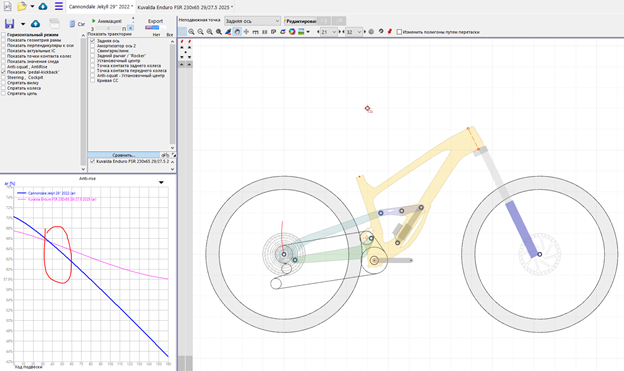
Task: Check the Кривая СС trajectory option
Action: [93, 80]
